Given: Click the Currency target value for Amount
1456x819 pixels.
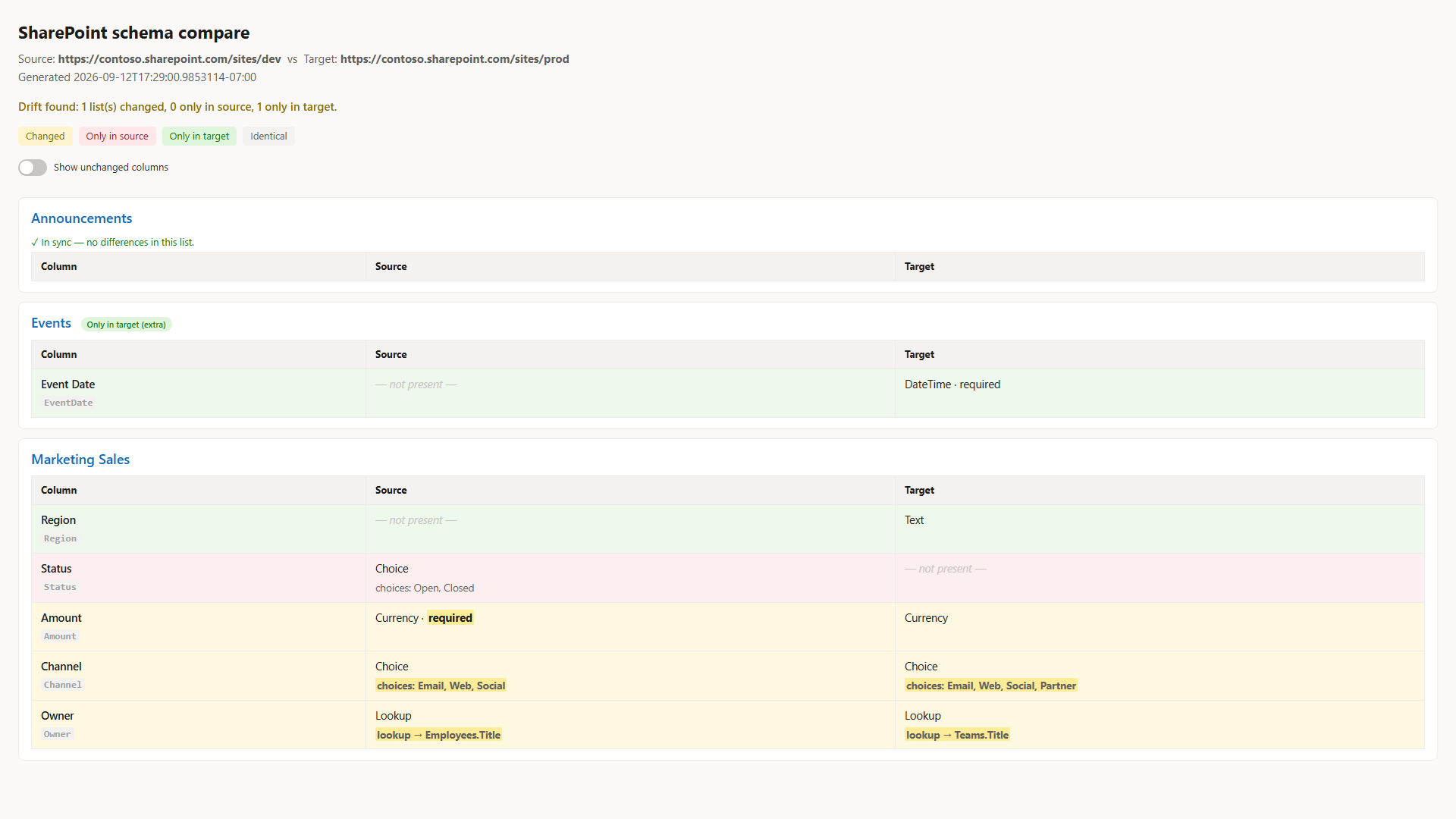Looking at the screenshot, I should tap(926, 618).
